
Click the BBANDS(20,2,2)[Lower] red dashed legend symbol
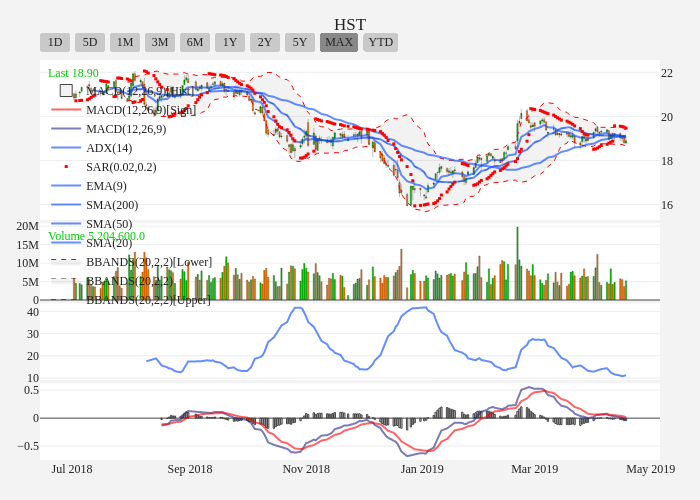(x=66, y=262)
